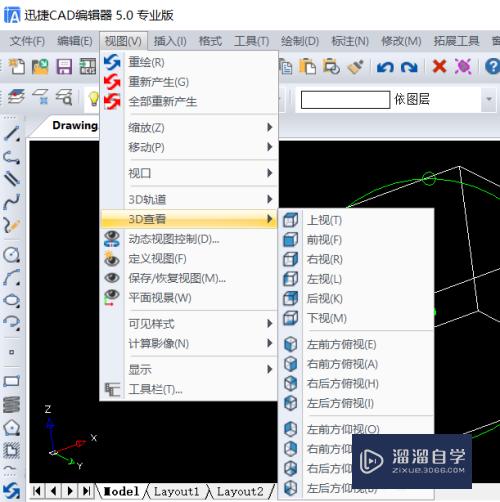
Task: Select the Polygon drawing tool
Action: [12, 427]
